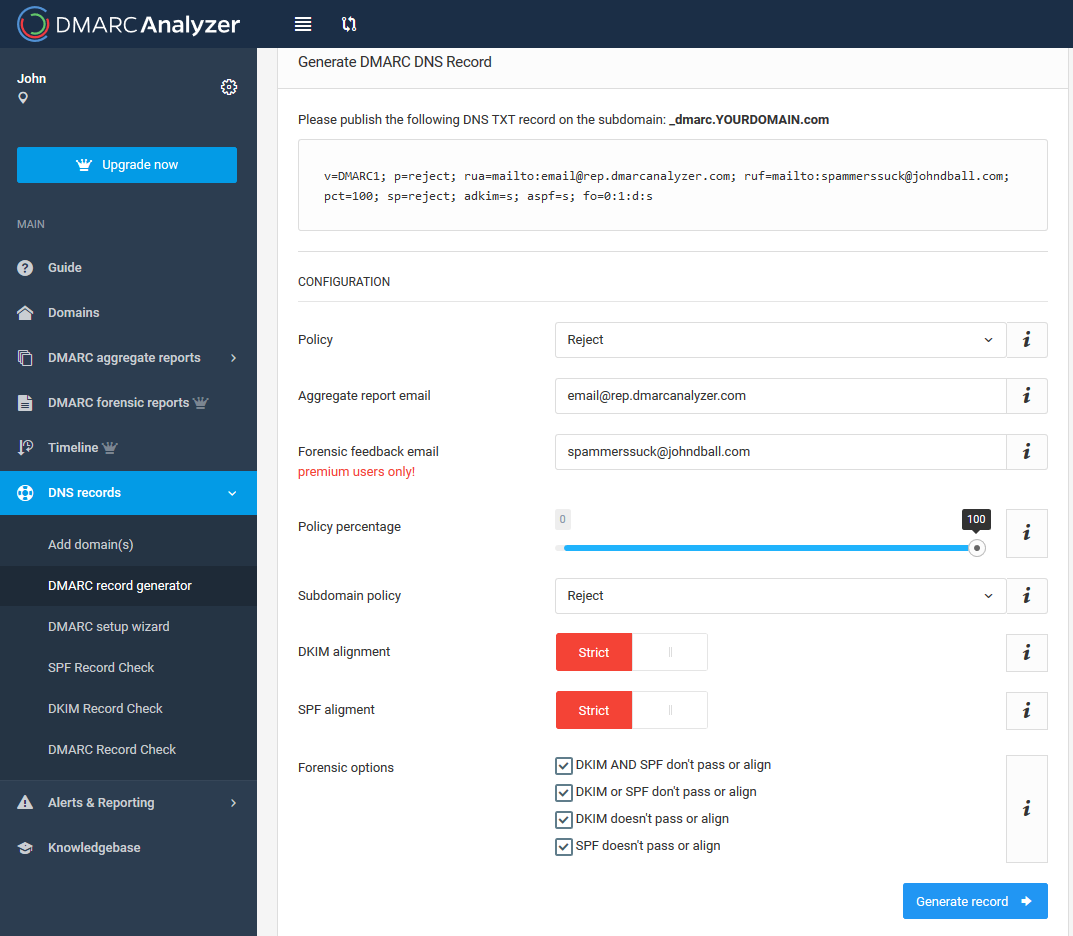Click the Knowledgebase graduation cap icon
The image size is (1073, 936).
tap(25, 848)
